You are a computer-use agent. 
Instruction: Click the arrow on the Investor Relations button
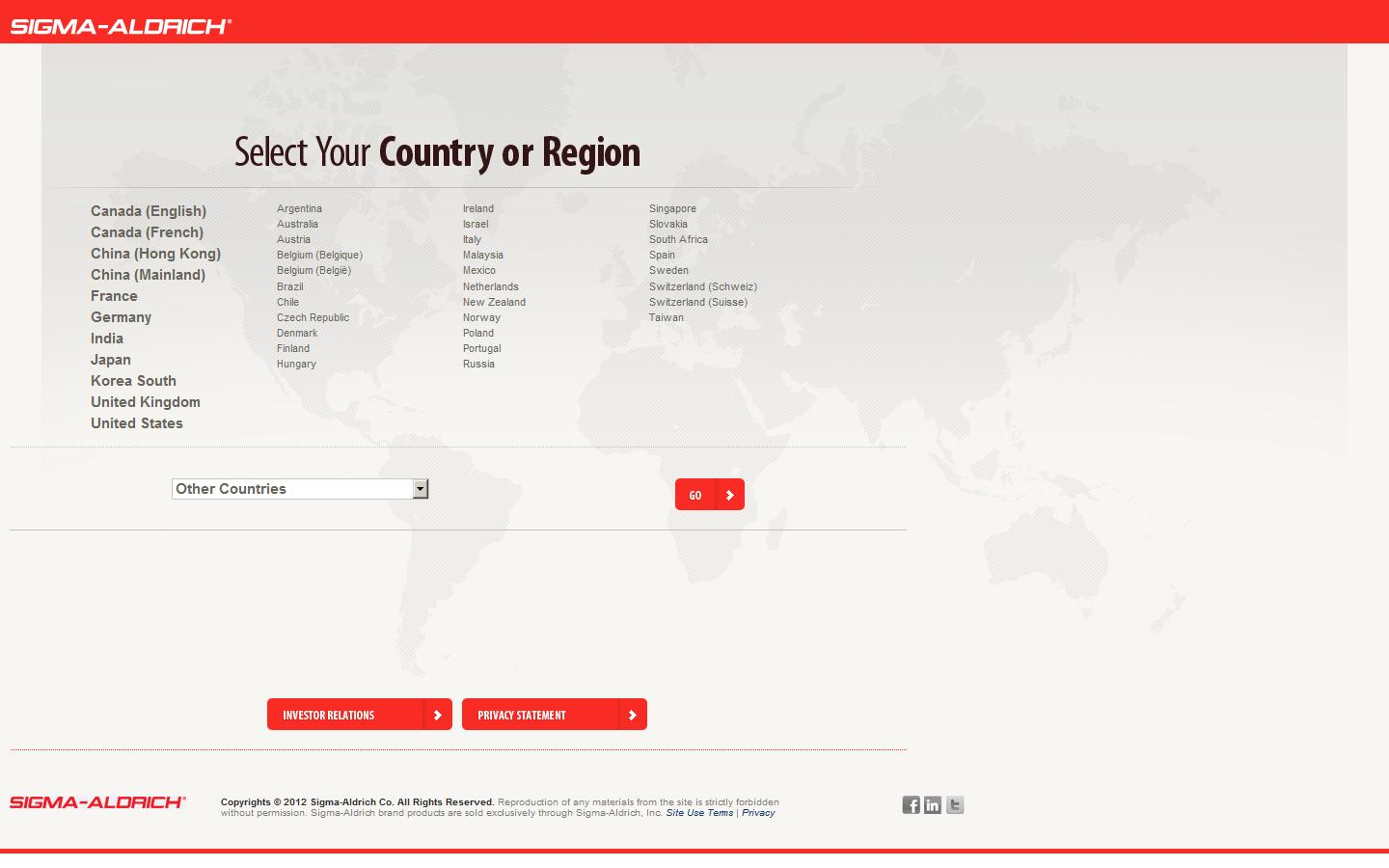pos(439,714)
